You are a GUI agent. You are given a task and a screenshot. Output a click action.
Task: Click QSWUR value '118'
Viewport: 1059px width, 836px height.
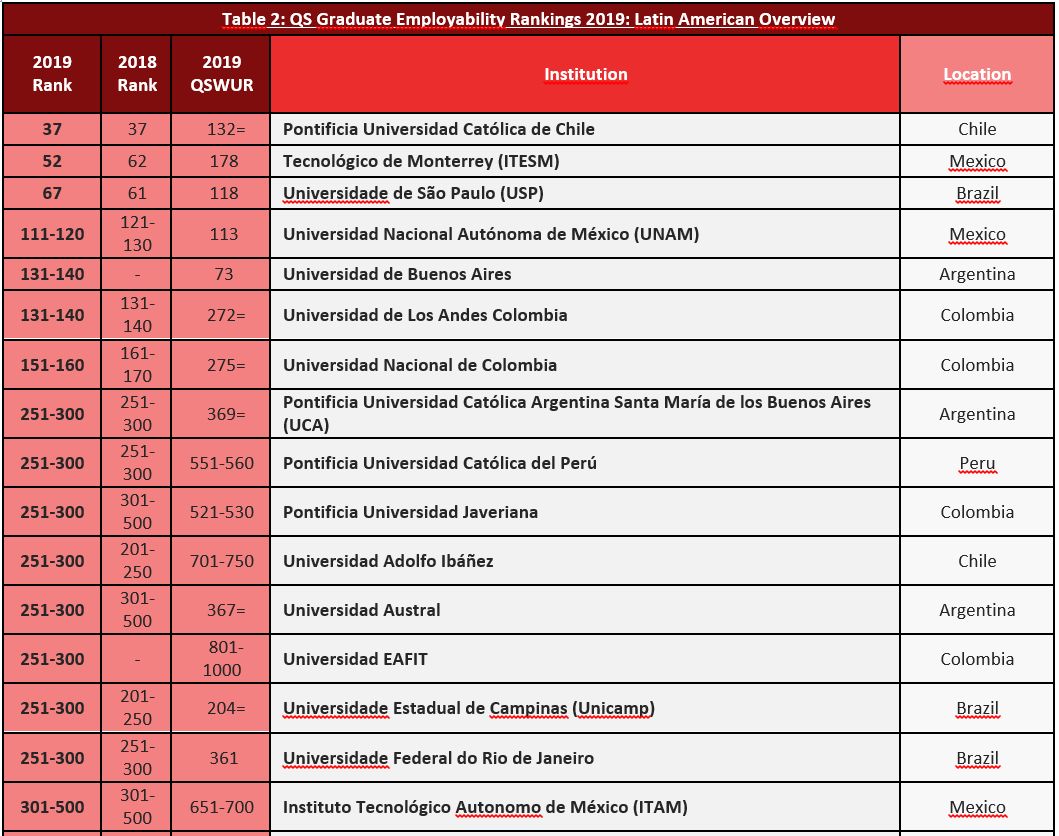[221, 193]
